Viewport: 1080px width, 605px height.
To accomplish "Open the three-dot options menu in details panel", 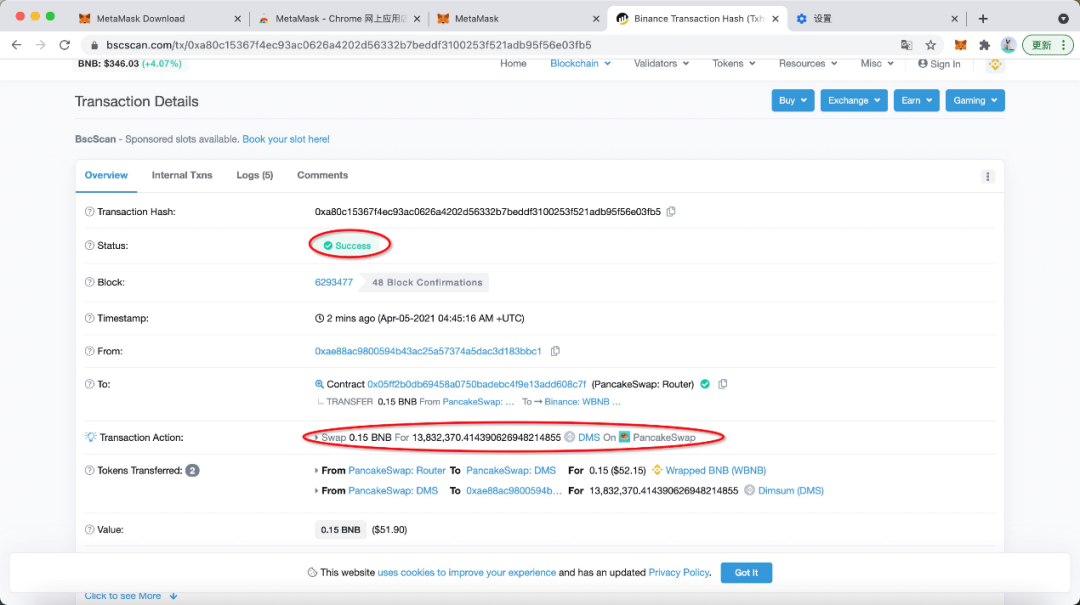I will pyautogui.click(x=988, y=176).
